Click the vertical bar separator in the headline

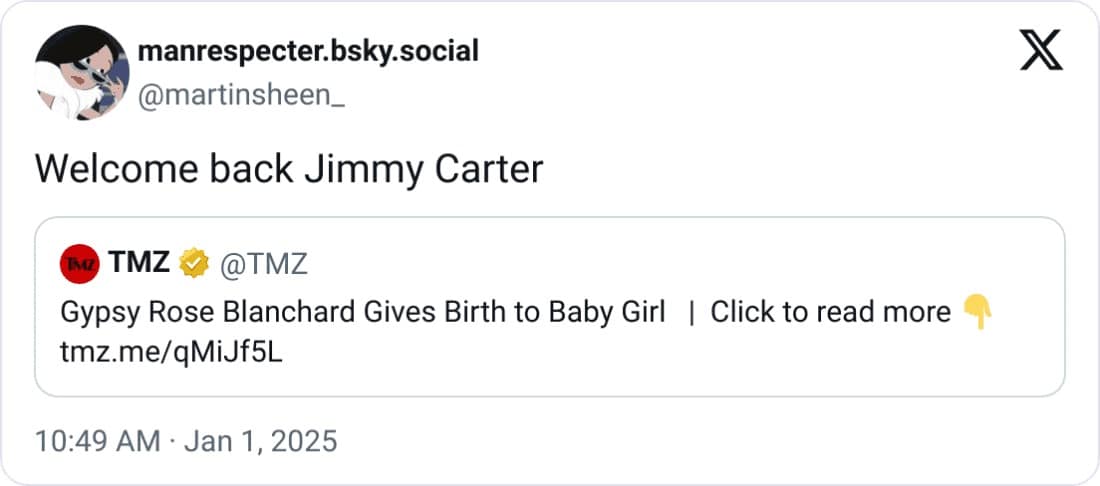pyautogui.click(x=691, y=312)
